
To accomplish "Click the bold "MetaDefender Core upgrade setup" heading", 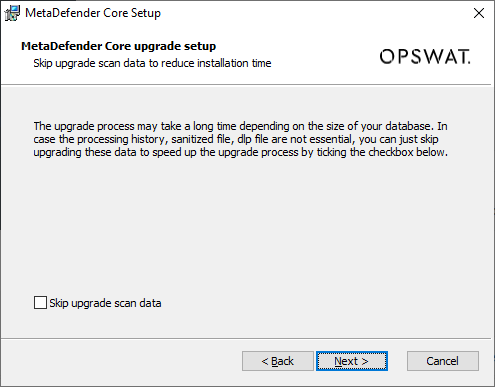I will pyautogui.click(x=119, y=46).
